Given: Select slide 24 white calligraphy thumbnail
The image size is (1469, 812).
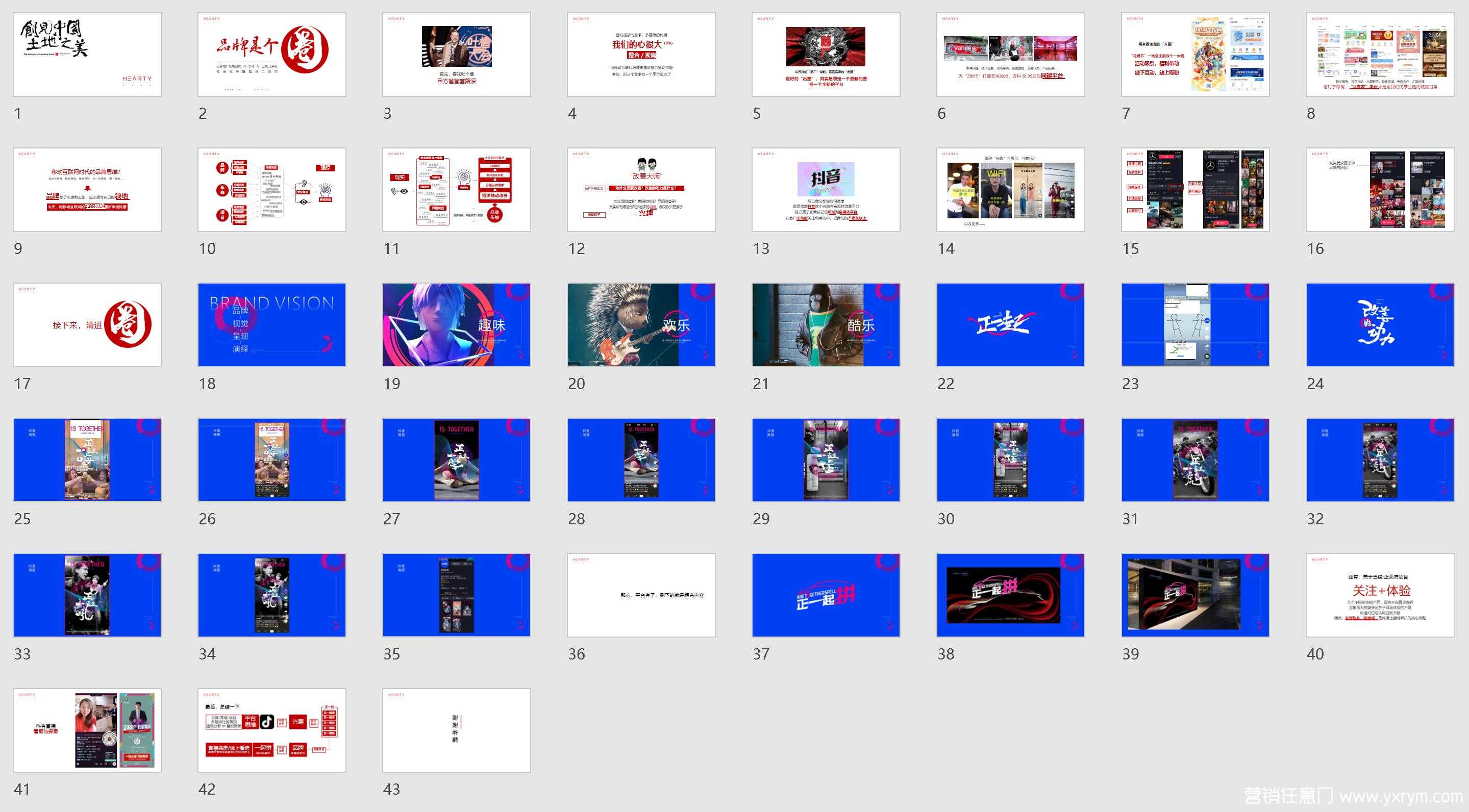Looking at the screenshot, I should click(x=1380, y=325).
